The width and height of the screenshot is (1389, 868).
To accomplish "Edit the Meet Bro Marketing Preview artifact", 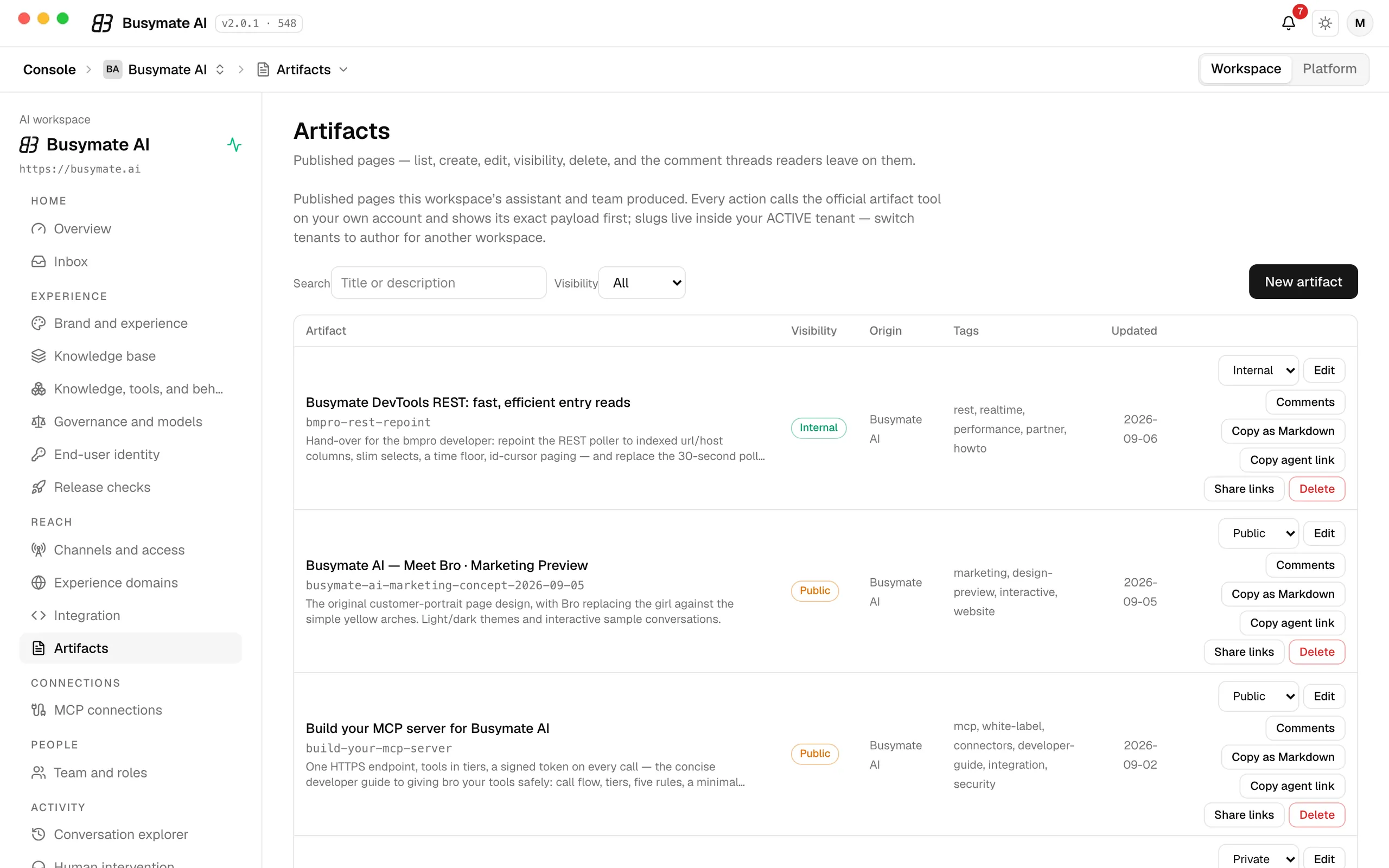I will click(x=1323, y=533).
